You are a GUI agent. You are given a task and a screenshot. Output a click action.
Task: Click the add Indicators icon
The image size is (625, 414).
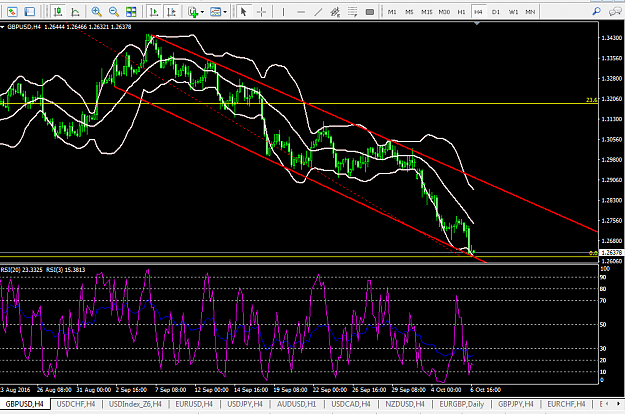click(193, 12)
